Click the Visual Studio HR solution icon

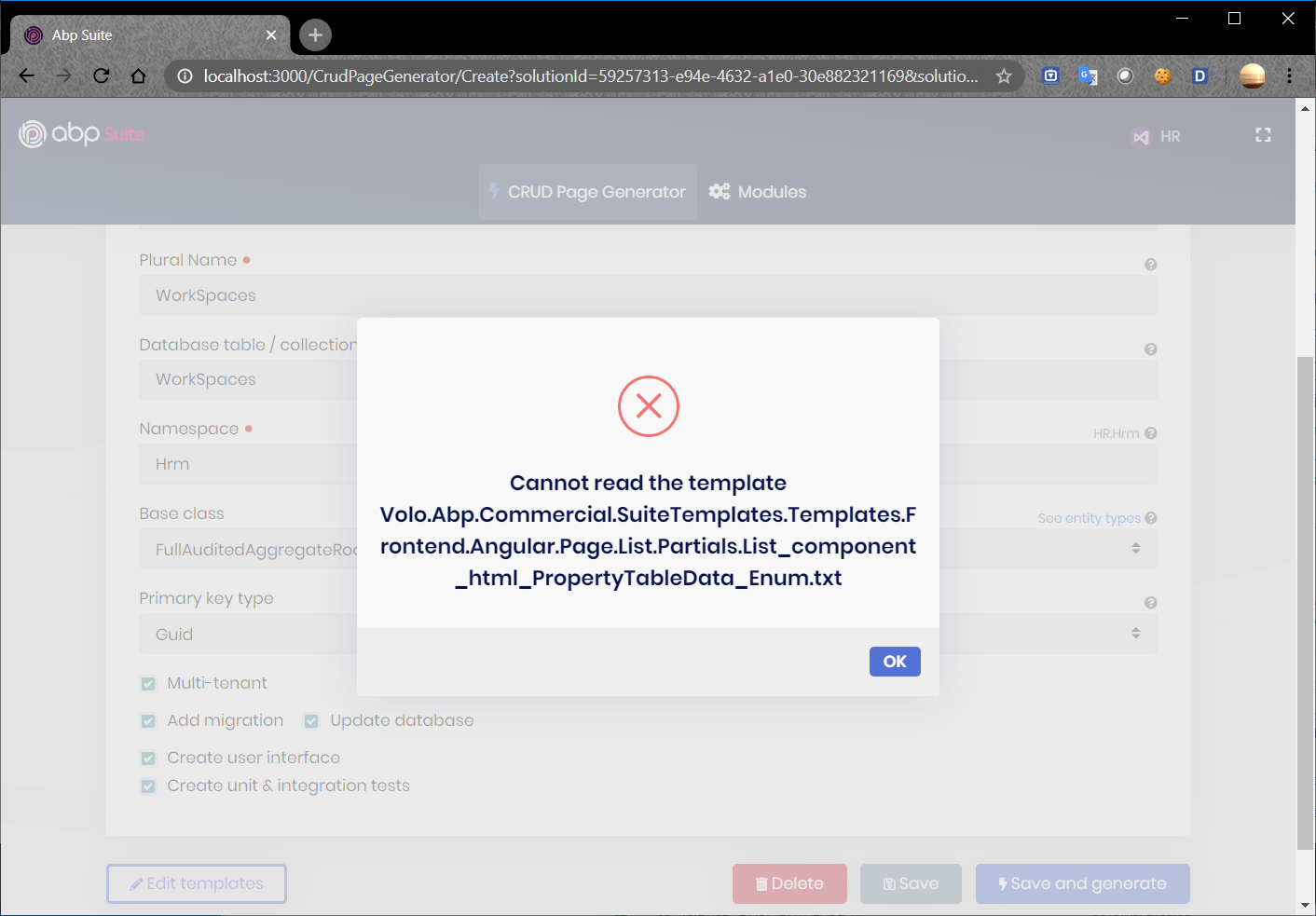pos(1141,137)
